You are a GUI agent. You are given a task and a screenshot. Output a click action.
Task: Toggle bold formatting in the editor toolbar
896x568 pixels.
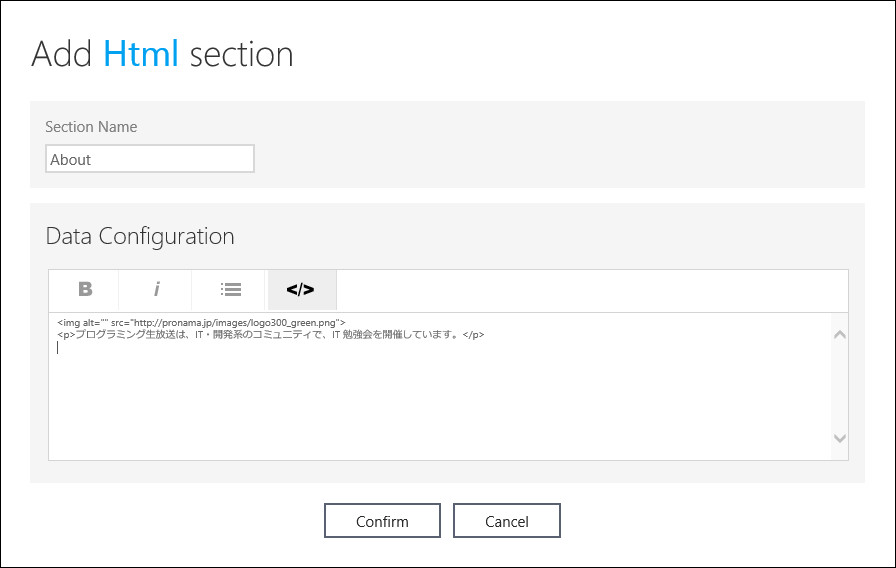tap(85, 290)
